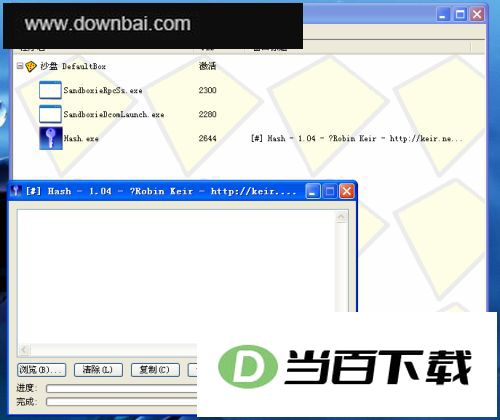
Task: Click PID value 2300
Action: [208, 90]
